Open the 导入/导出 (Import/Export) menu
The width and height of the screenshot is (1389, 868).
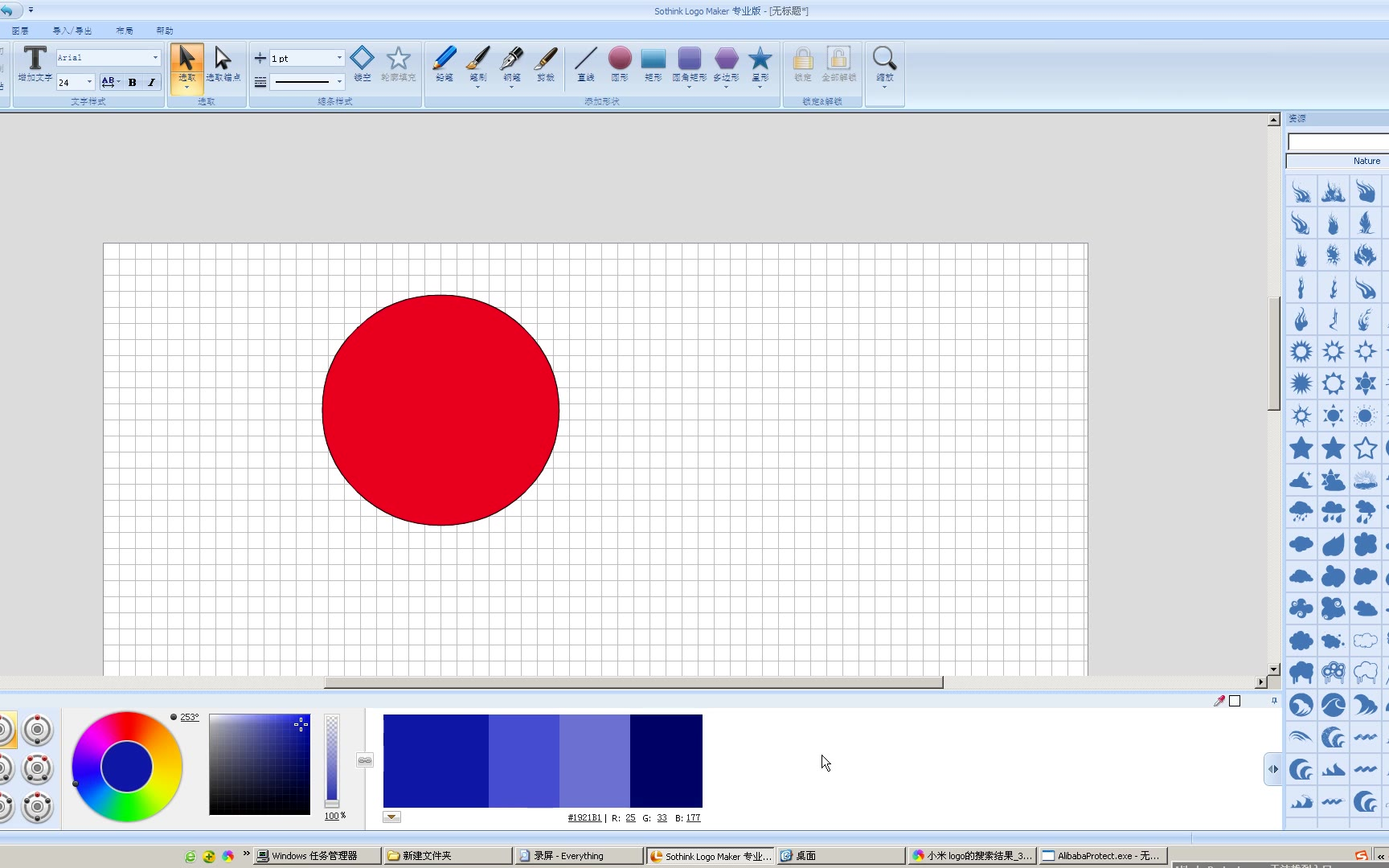[72, 31]
